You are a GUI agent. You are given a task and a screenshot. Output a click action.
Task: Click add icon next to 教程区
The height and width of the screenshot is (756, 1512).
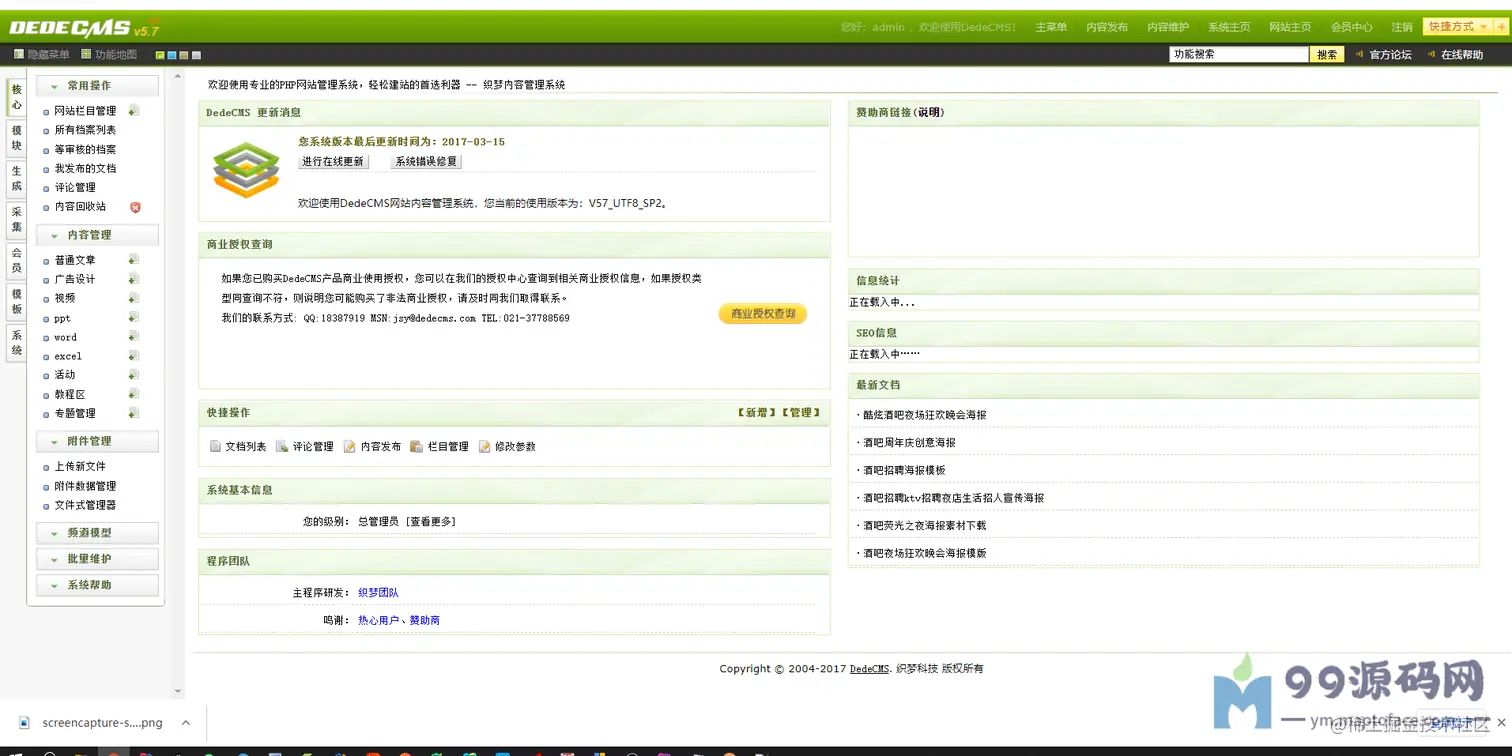coord(134,394)
